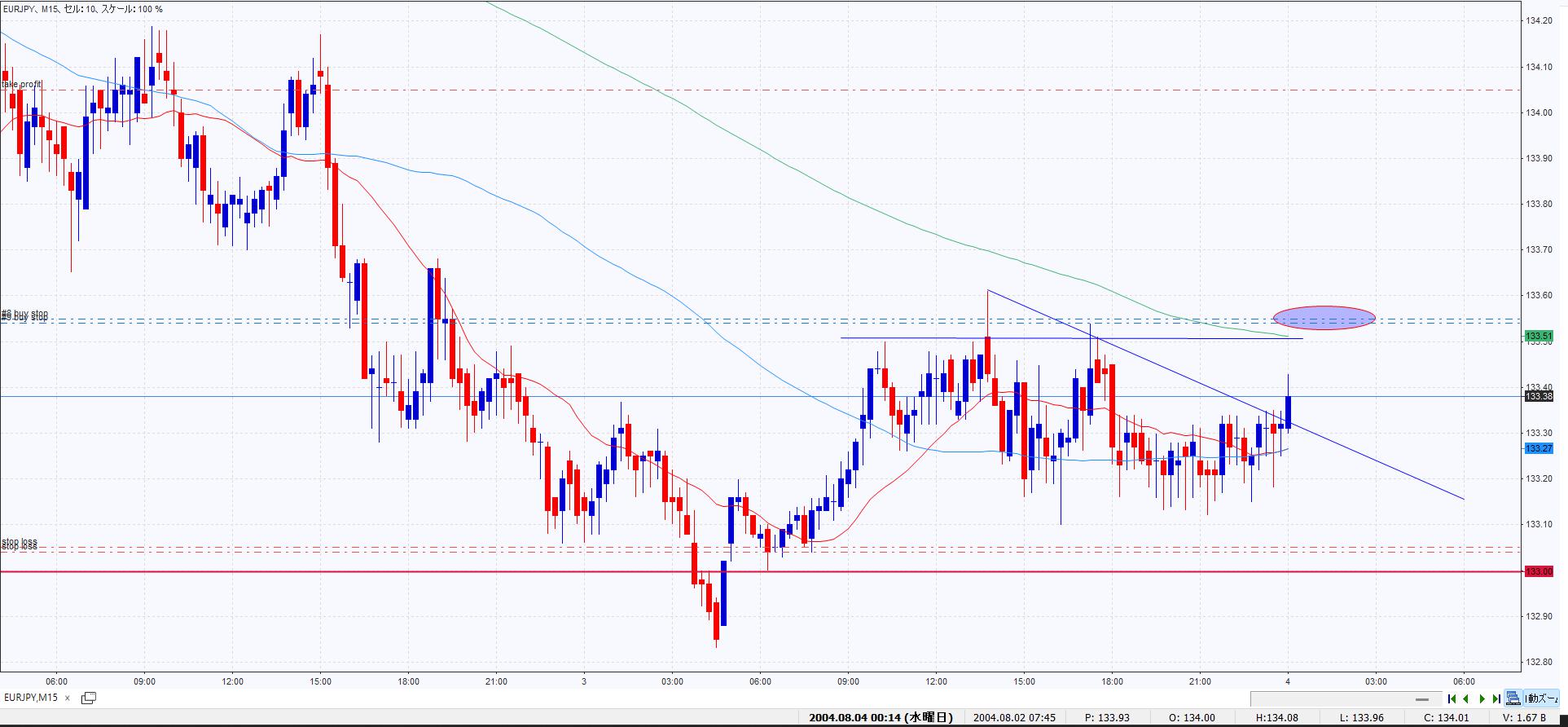Screen dimensions: 1568x727
Task: Switch to the EURJPY,M15 tab
Action: pos(31,698)
